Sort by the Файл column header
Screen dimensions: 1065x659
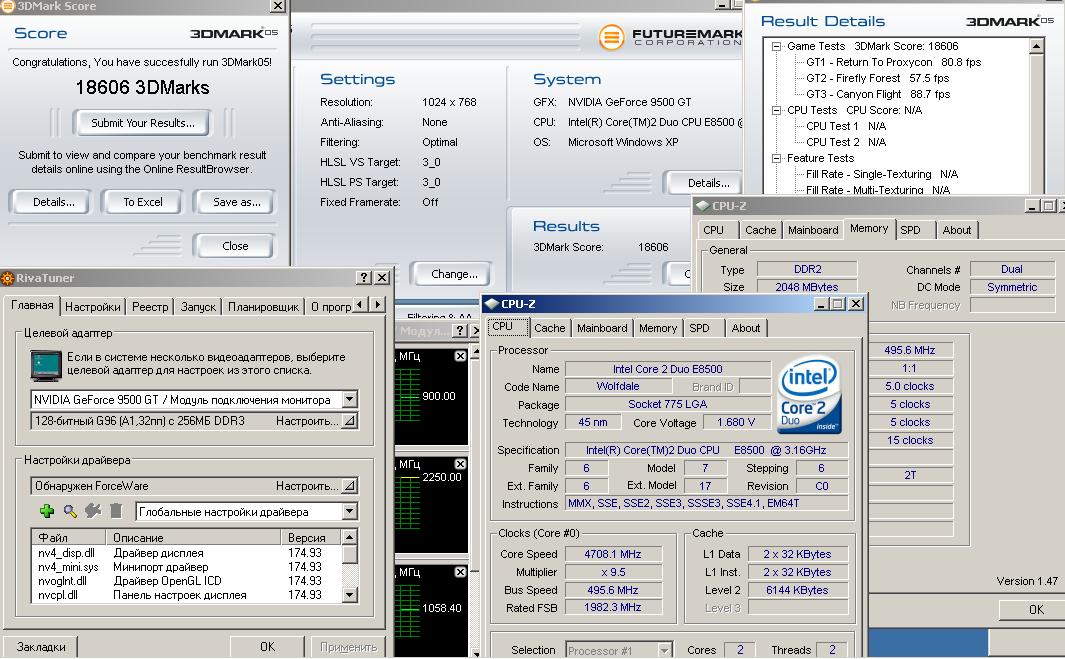coord(69,537)
